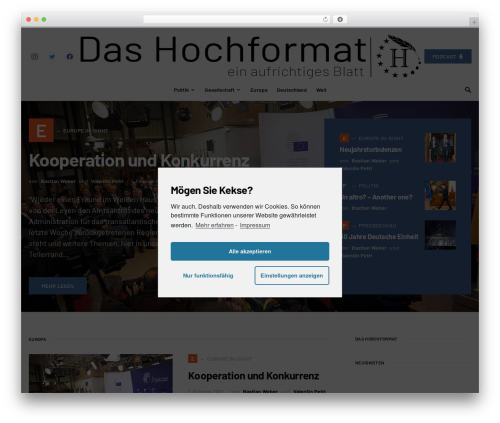Open a new browser tab with plus

click(x=474, y=22)
